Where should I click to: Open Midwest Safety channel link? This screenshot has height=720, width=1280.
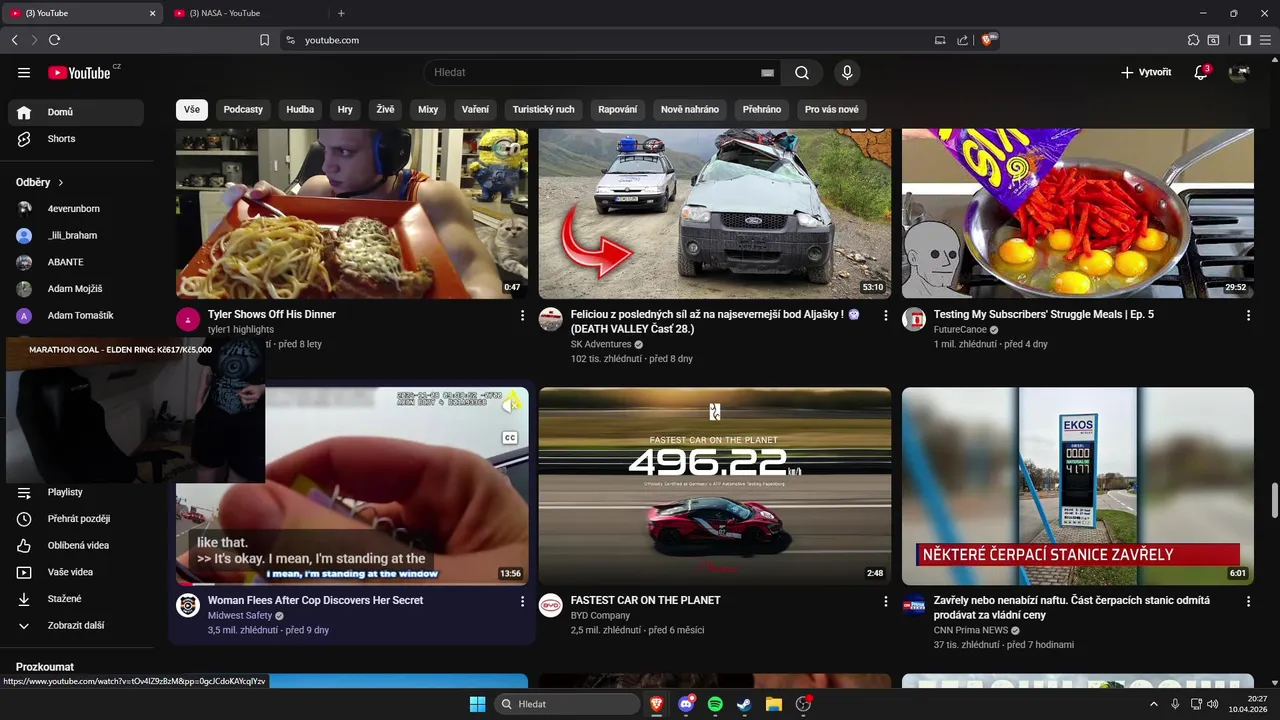[240, 616]
